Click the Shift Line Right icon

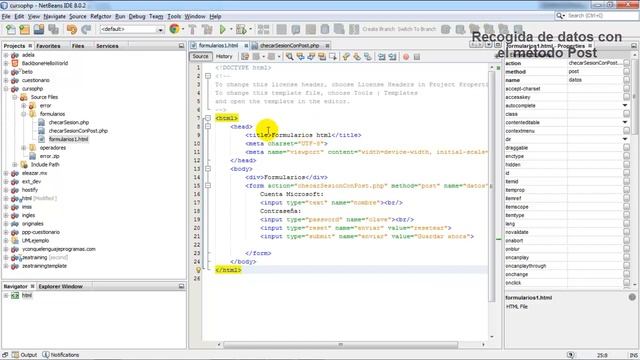point(393,57)
